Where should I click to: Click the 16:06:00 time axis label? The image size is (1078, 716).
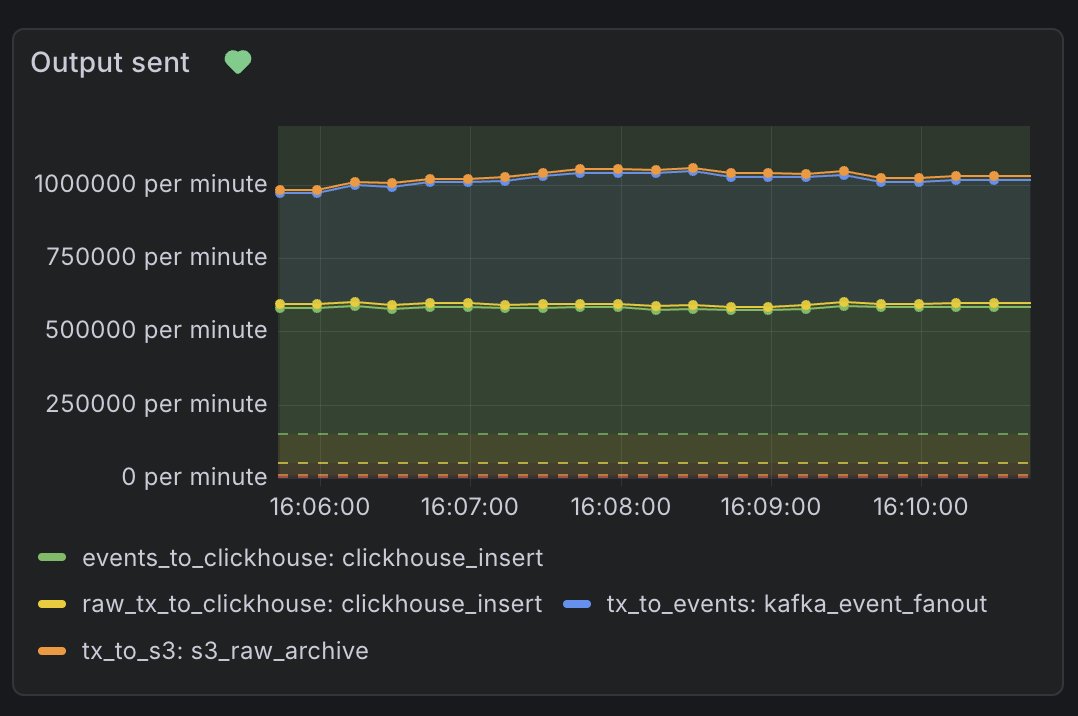320,507
